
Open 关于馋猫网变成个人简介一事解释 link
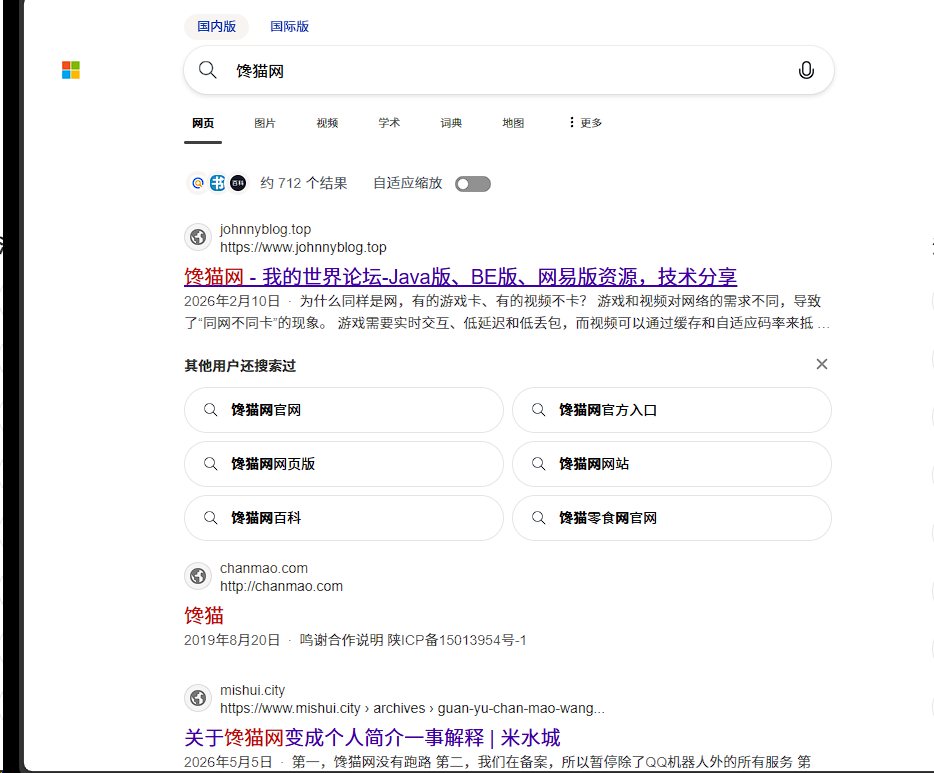click(x=372, y=738)
